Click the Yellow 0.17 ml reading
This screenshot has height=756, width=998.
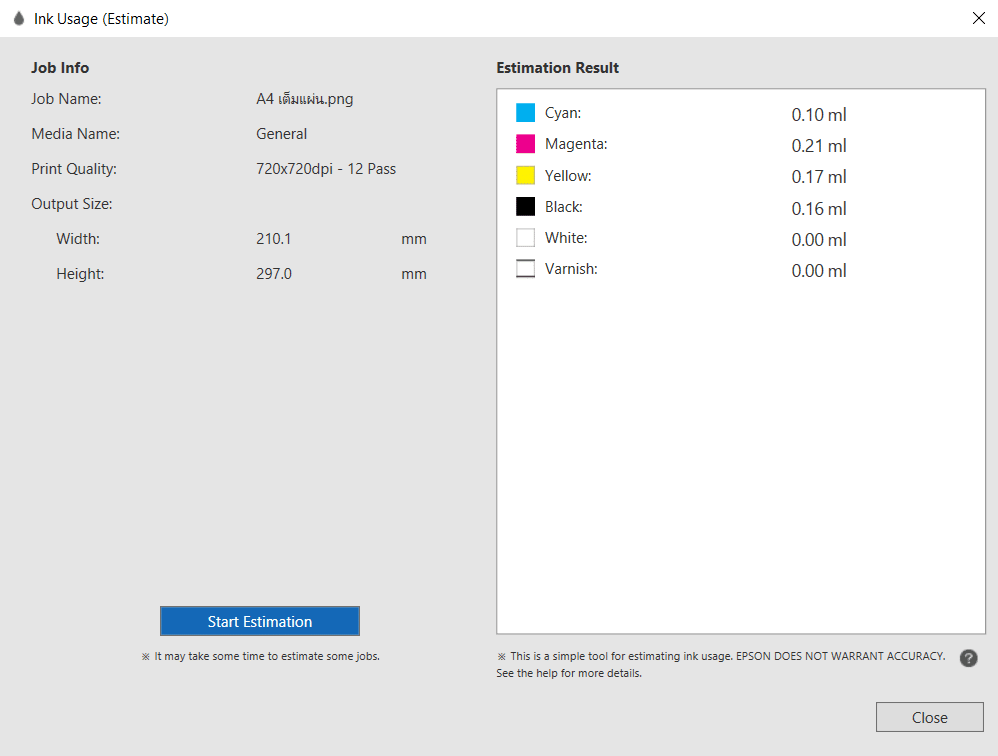pos(818,177)
